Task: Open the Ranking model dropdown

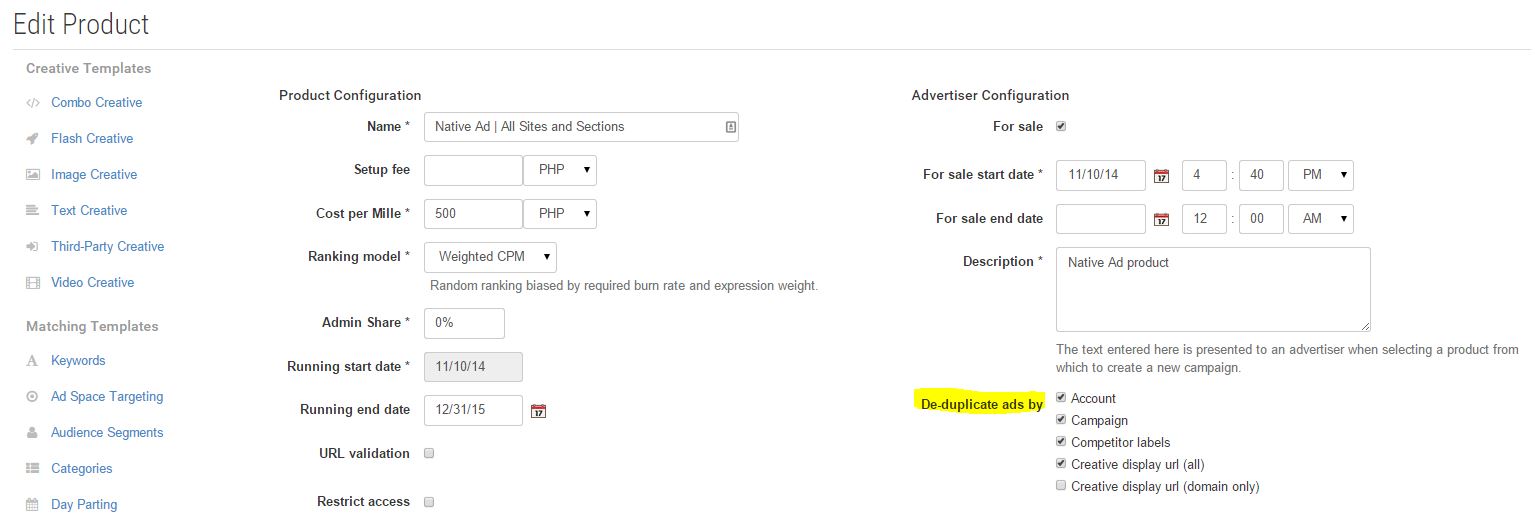Action: pos(490,257)
